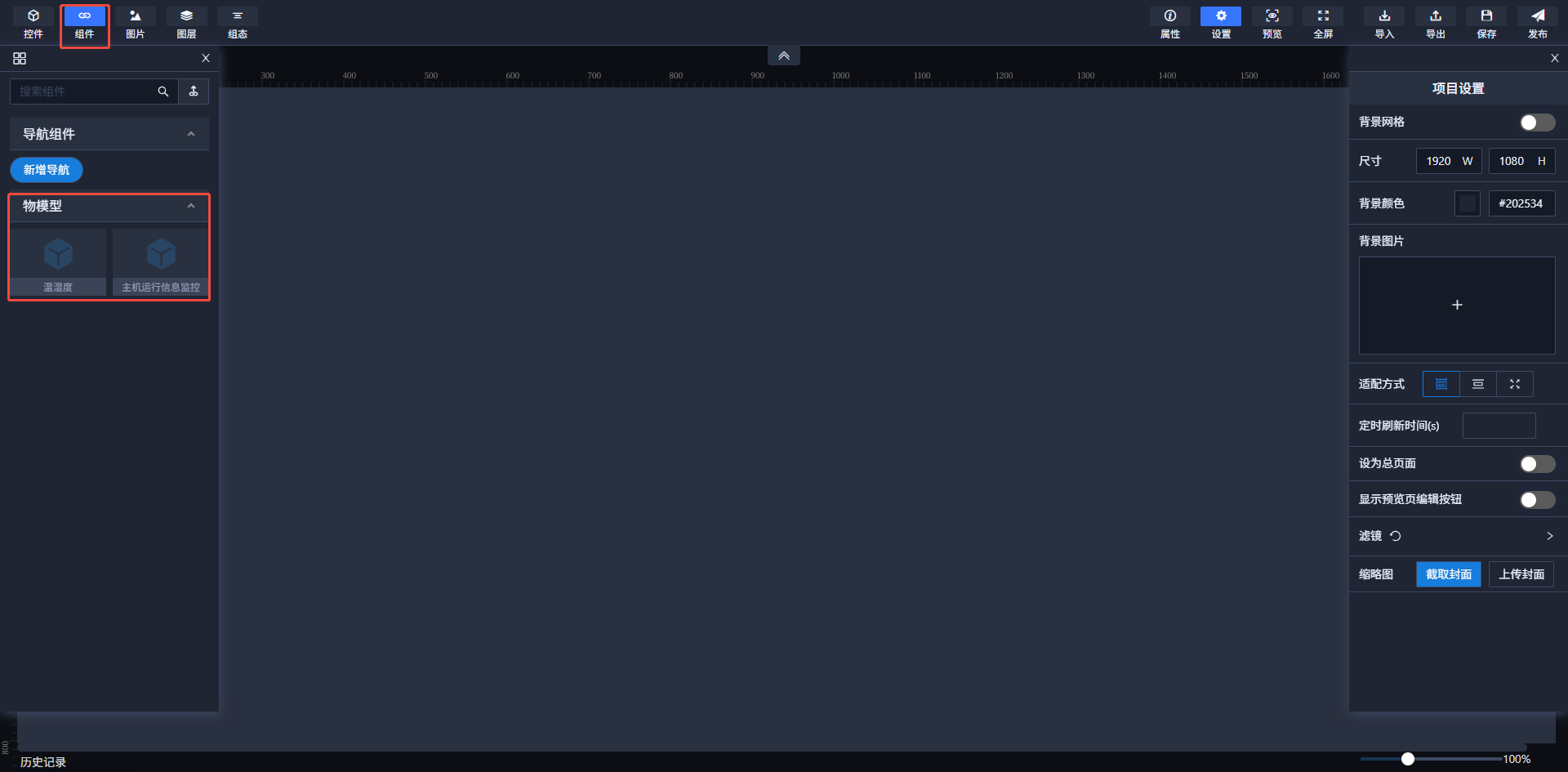Click the grid layout icon in left panel
This screenshot has width=1568, height=772.
point(20,58)
